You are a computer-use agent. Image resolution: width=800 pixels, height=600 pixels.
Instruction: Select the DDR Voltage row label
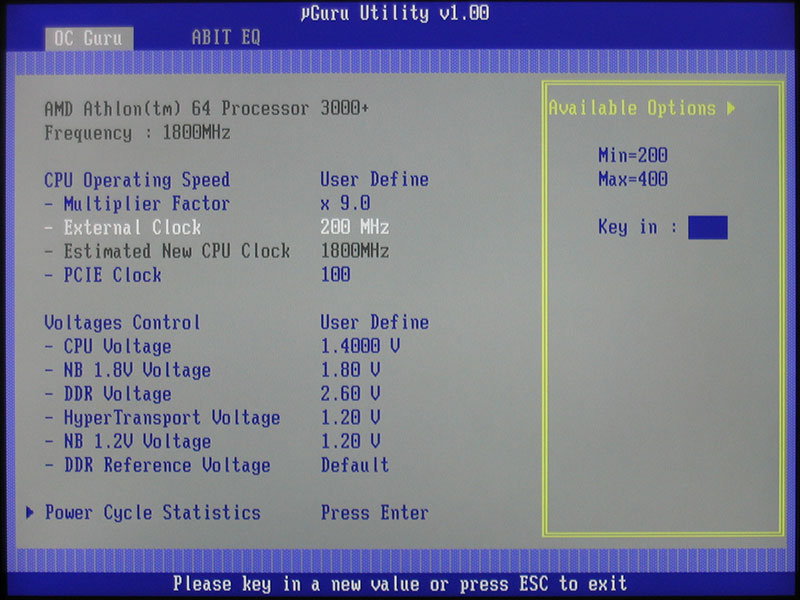(x=117, y=394)
